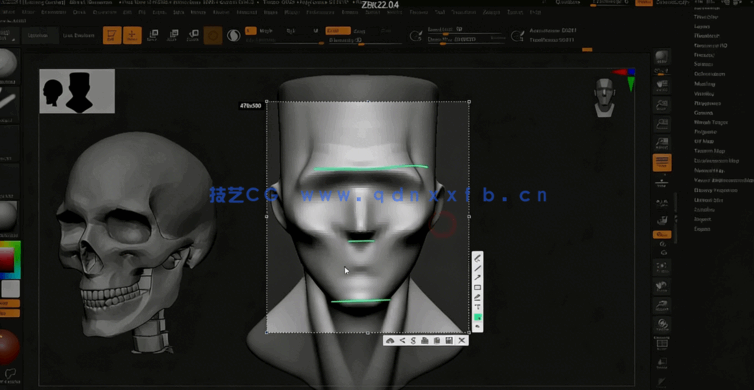
Task: Select the Scale transform icon in top shelf
Action: 173,36
